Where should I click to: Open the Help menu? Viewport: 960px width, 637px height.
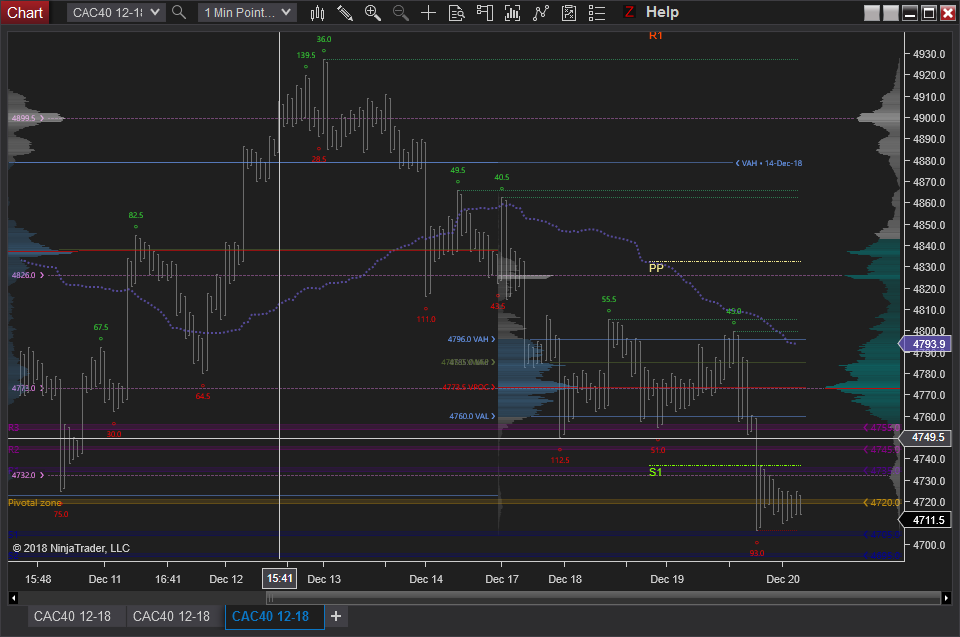click(662, 12)
